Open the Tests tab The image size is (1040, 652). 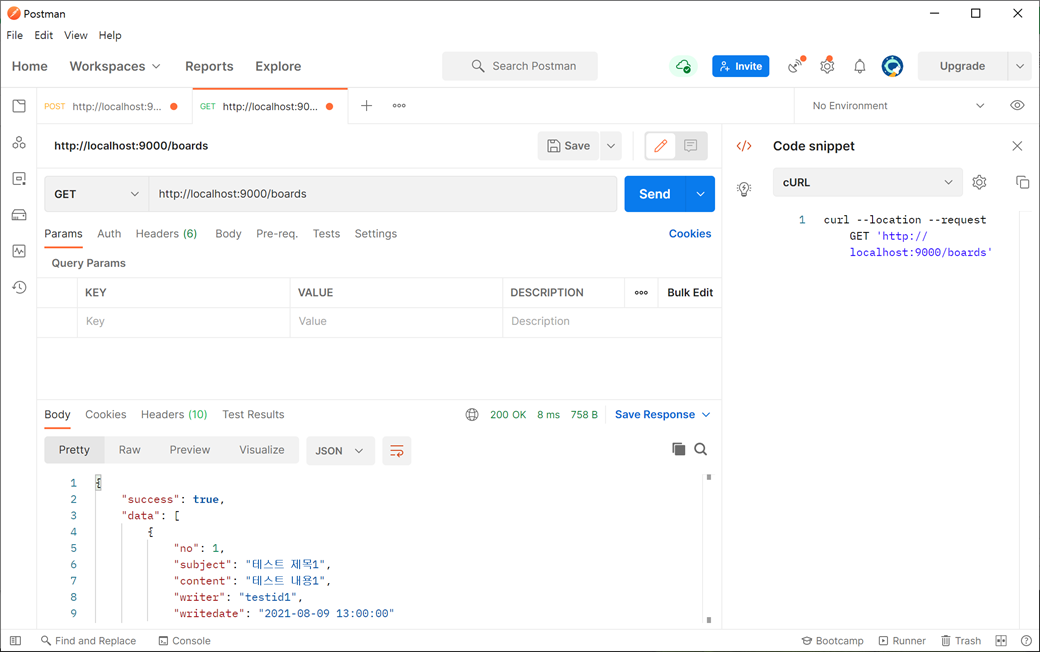click(326, 233)
